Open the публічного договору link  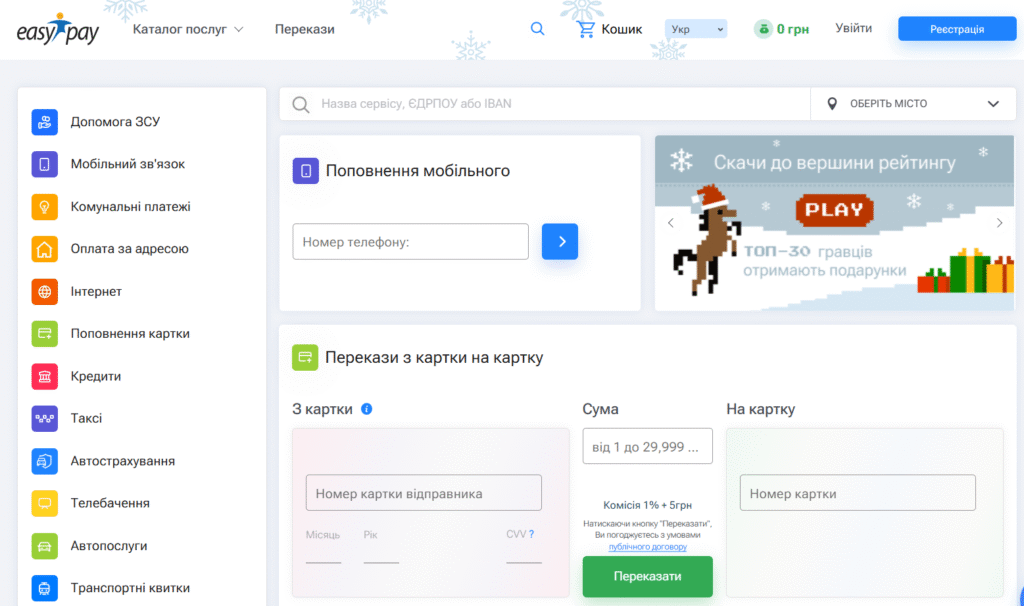click(x=647, y=546)
